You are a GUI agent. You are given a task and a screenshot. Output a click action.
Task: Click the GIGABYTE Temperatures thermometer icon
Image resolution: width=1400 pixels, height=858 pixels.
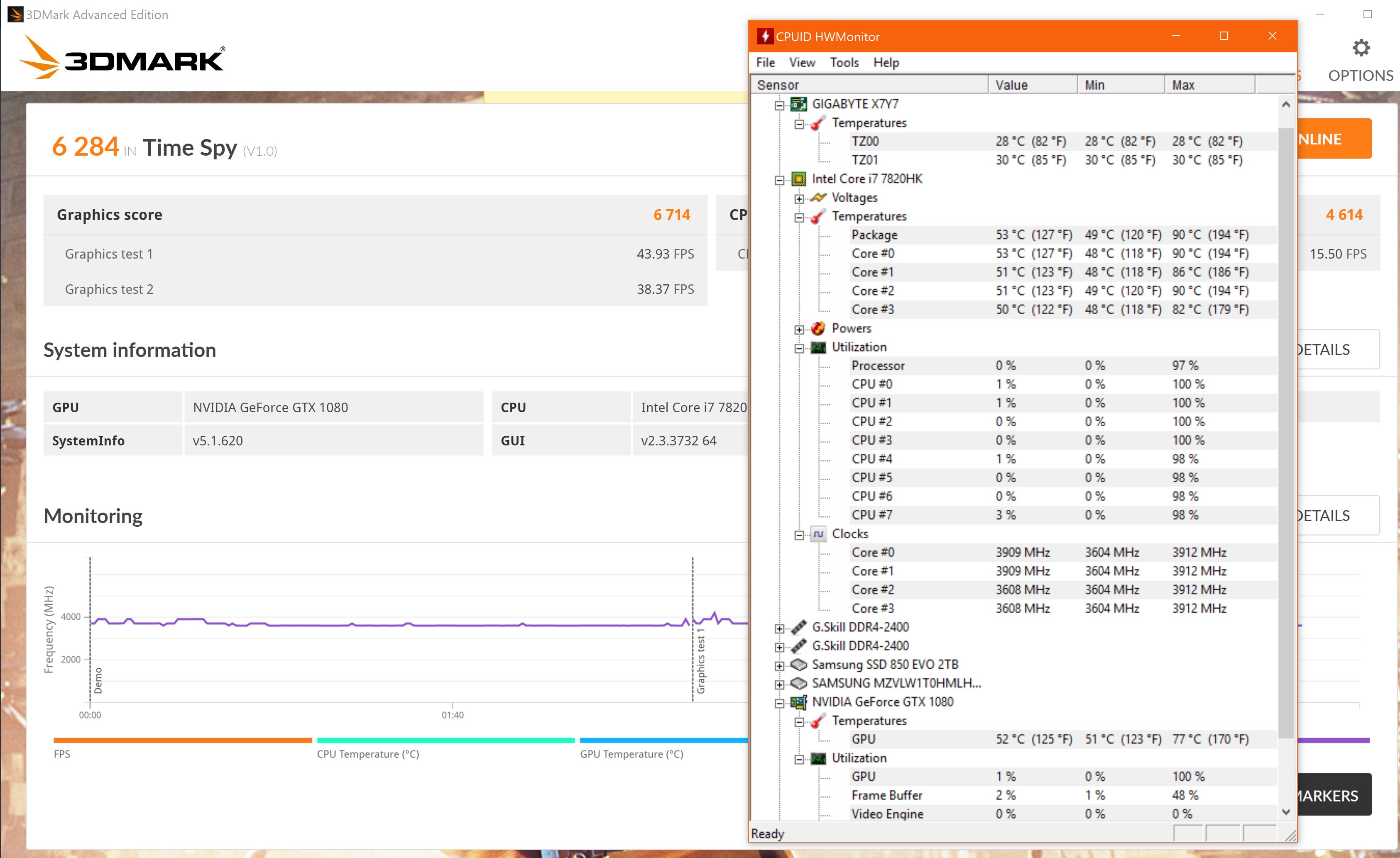817,123
